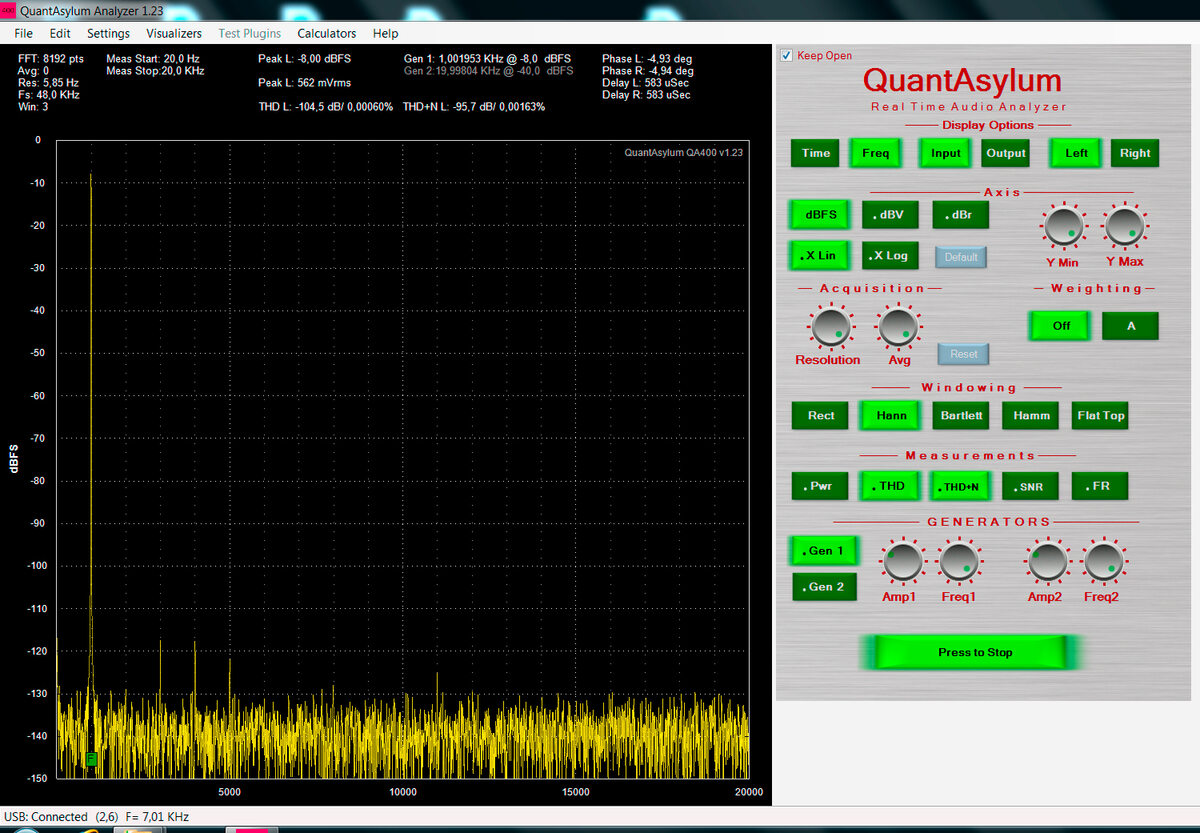Viewport: 1200px width, 833px height.
Task: Click the Freq1 knob
Action: pyautogui.click(x=959, y=562)
